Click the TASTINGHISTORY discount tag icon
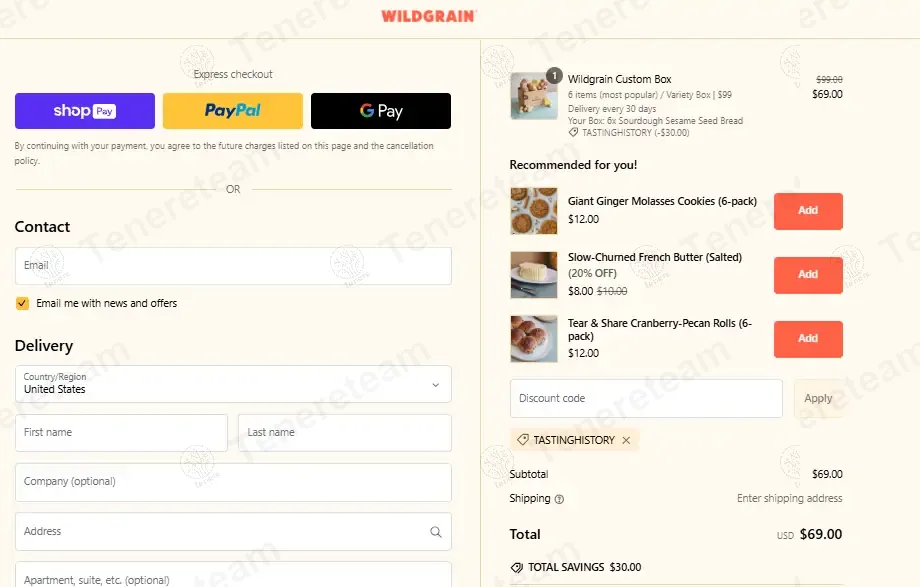The image size is (920, 587). coord(522,440)
